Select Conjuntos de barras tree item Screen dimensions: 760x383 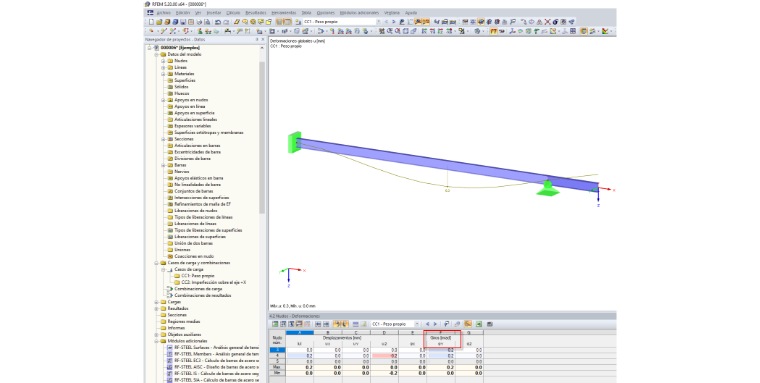coord(194,191)
